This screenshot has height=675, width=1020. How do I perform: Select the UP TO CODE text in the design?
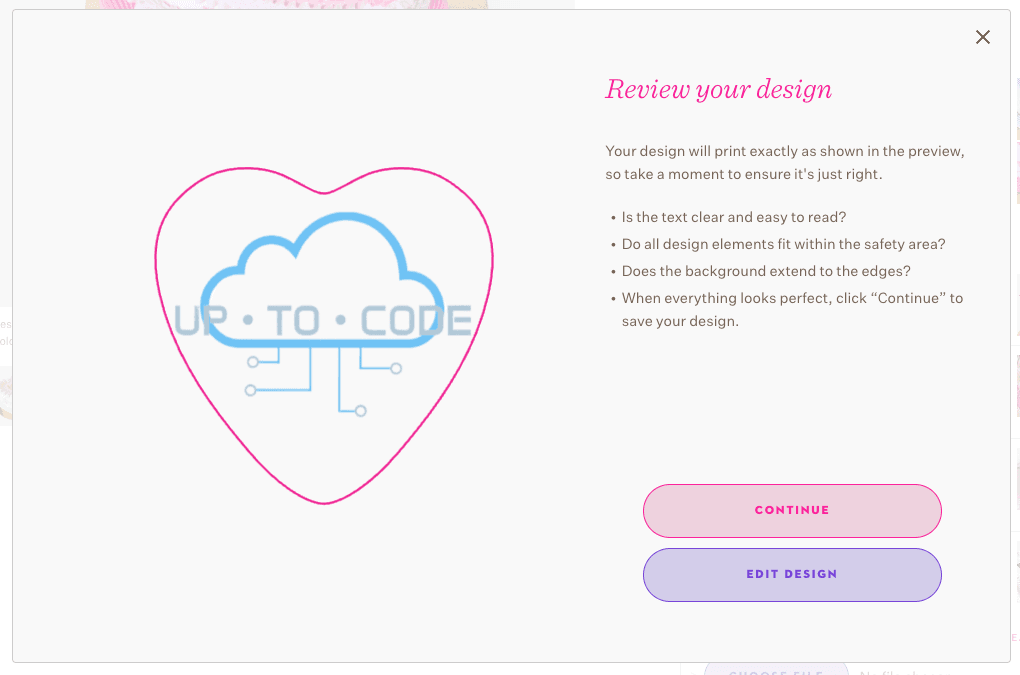click(x=324, y=320)
